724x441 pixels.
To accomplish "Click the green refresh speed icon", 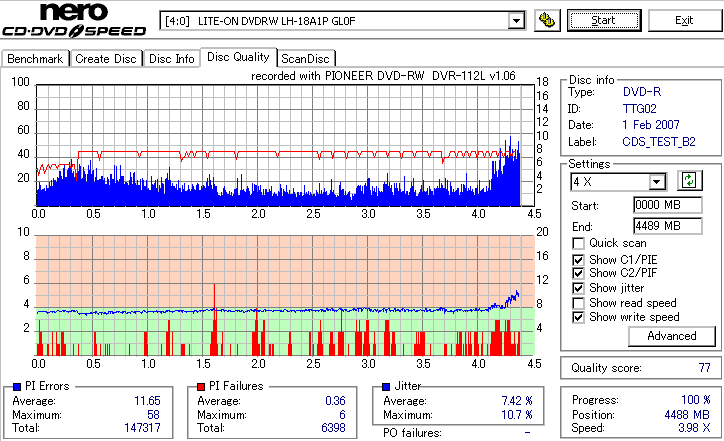I will tap(689, 181).
